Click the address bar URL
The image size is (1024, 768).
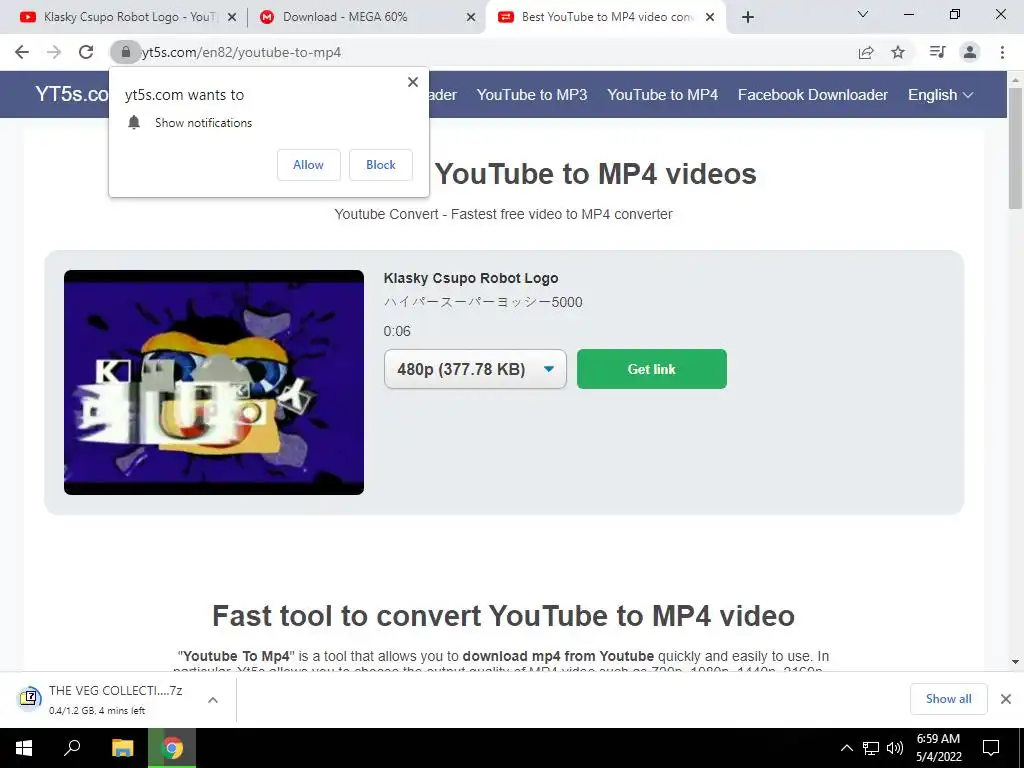[x=242, y=52]
